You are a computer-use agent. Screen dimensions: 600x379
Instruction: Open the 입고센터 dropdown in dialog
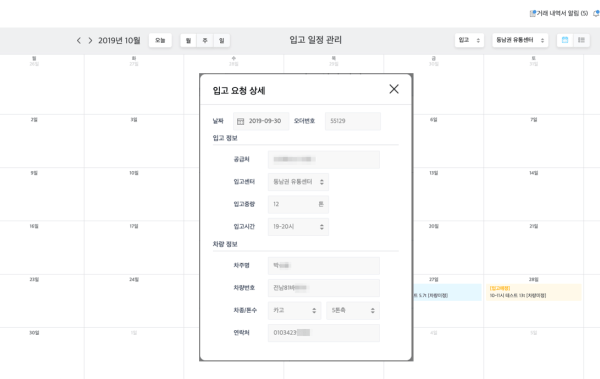click(298, 182)
